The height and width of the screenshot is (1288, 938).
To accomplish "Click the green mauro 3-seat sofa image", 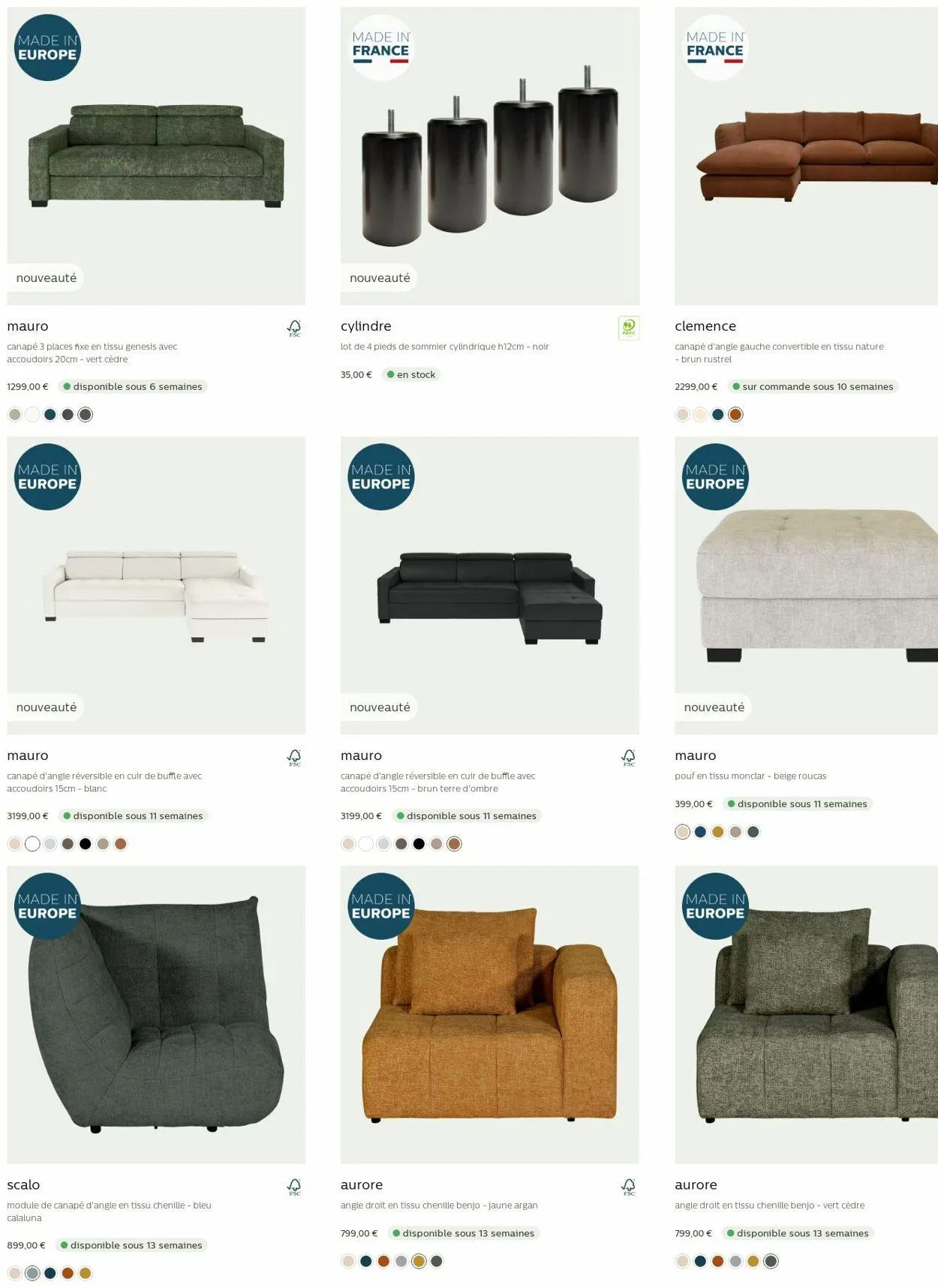I will [x=156, y=156].
